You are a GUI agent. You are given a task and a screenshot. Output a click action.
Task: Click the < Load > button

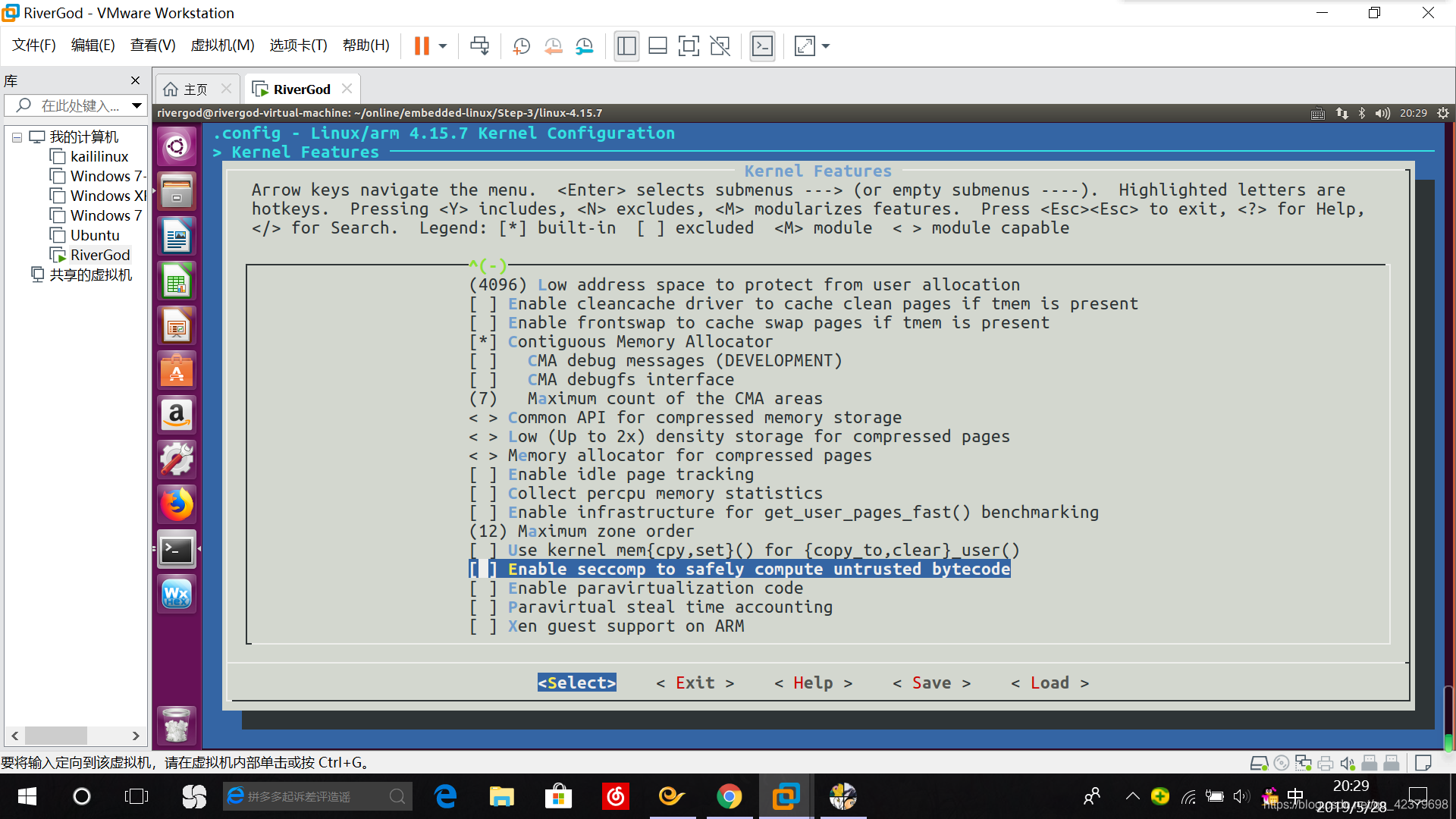click(1050, 682)
